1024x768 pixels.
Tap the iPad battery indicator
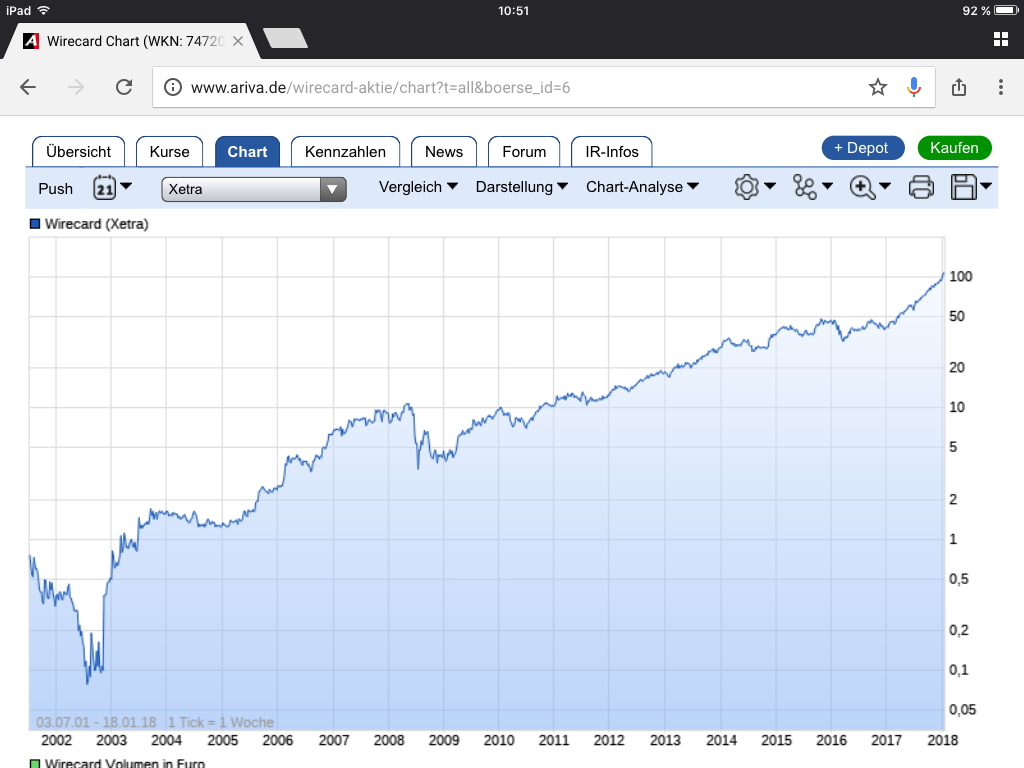1006,10
